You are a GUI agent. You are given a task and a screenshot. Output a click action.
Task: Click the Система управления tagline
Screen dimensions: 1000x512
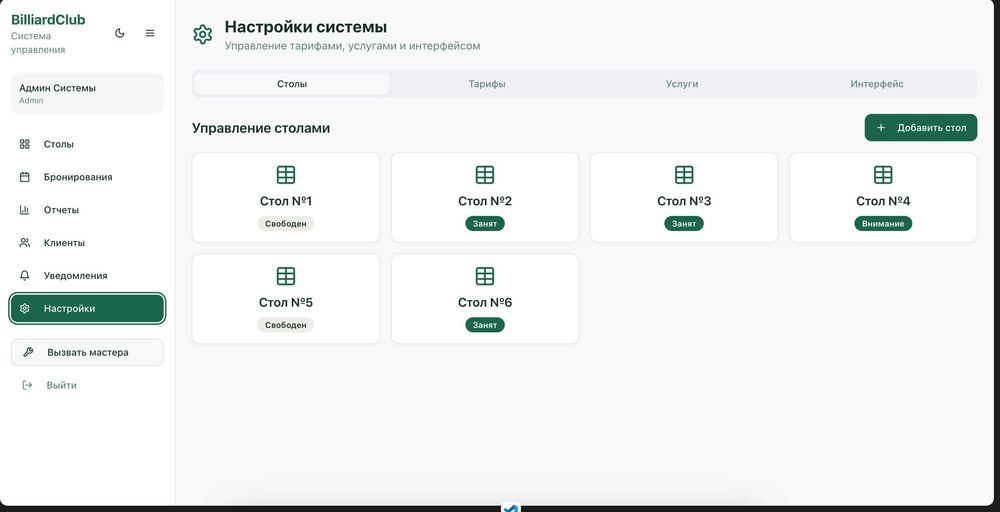[38, 43]
